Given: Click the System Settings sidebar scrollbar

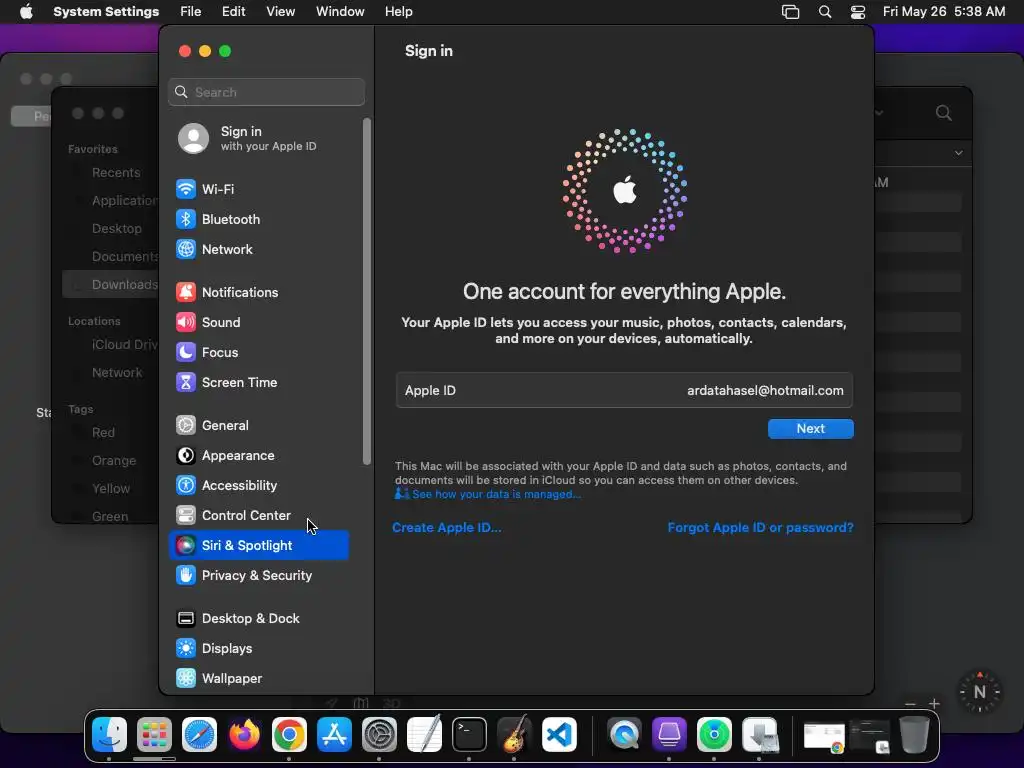Looking at the screenshot, I should coord(367,291).
